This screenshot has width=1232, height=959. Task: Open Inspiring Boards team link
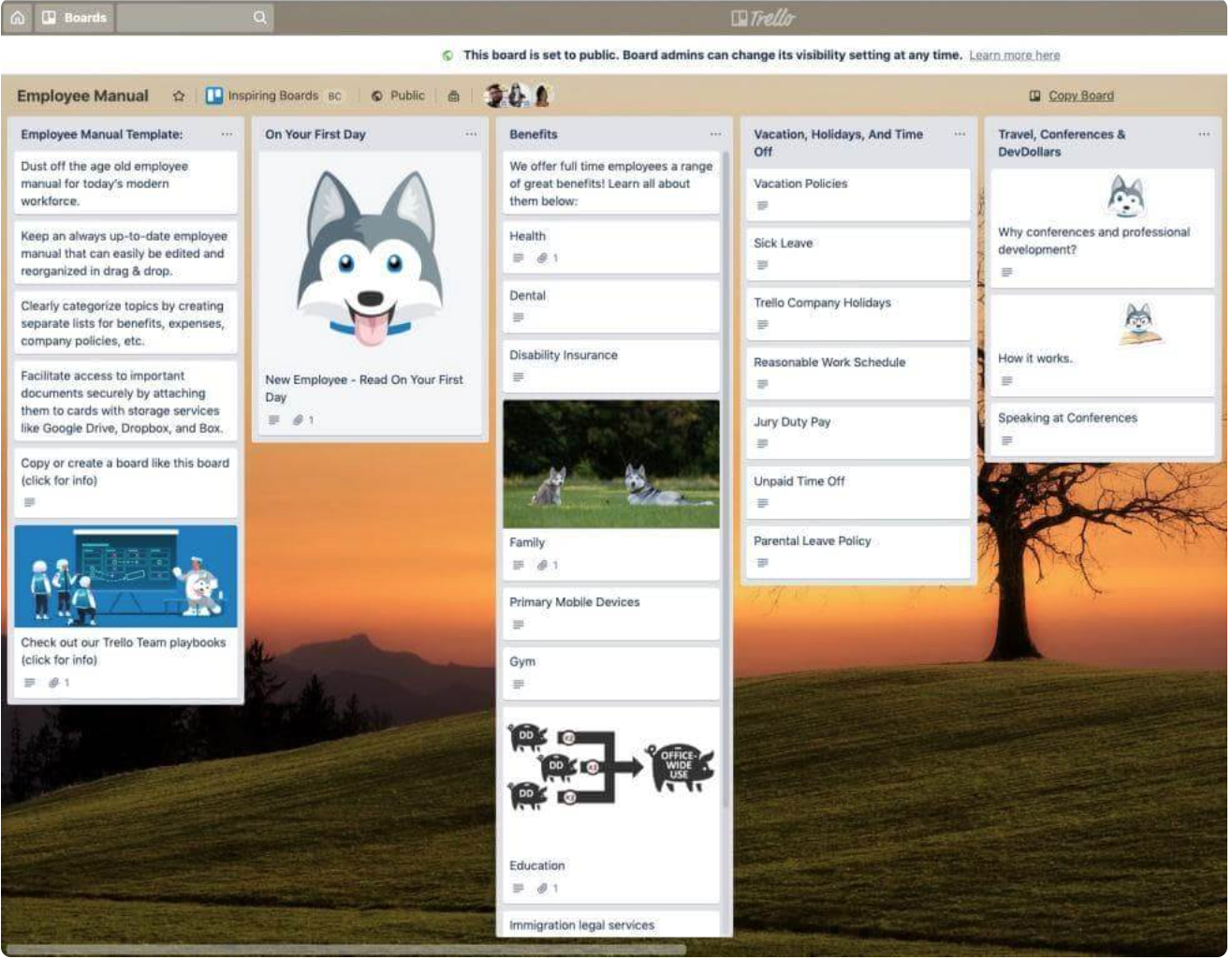[274, 96]
